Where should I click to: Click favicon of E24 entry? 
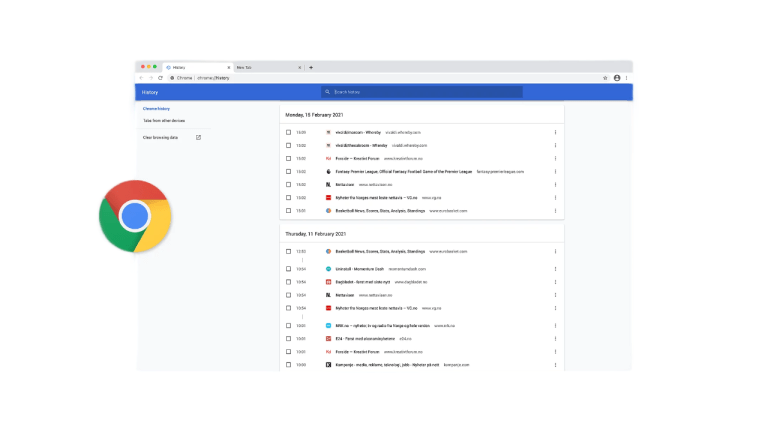(x=328, y=339)
